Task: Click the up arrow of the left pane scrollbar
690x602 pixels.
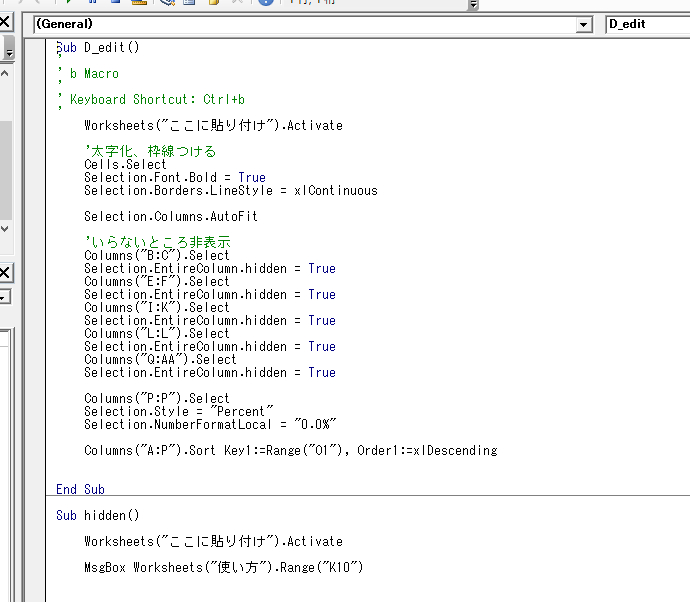Action: [5, 73]
